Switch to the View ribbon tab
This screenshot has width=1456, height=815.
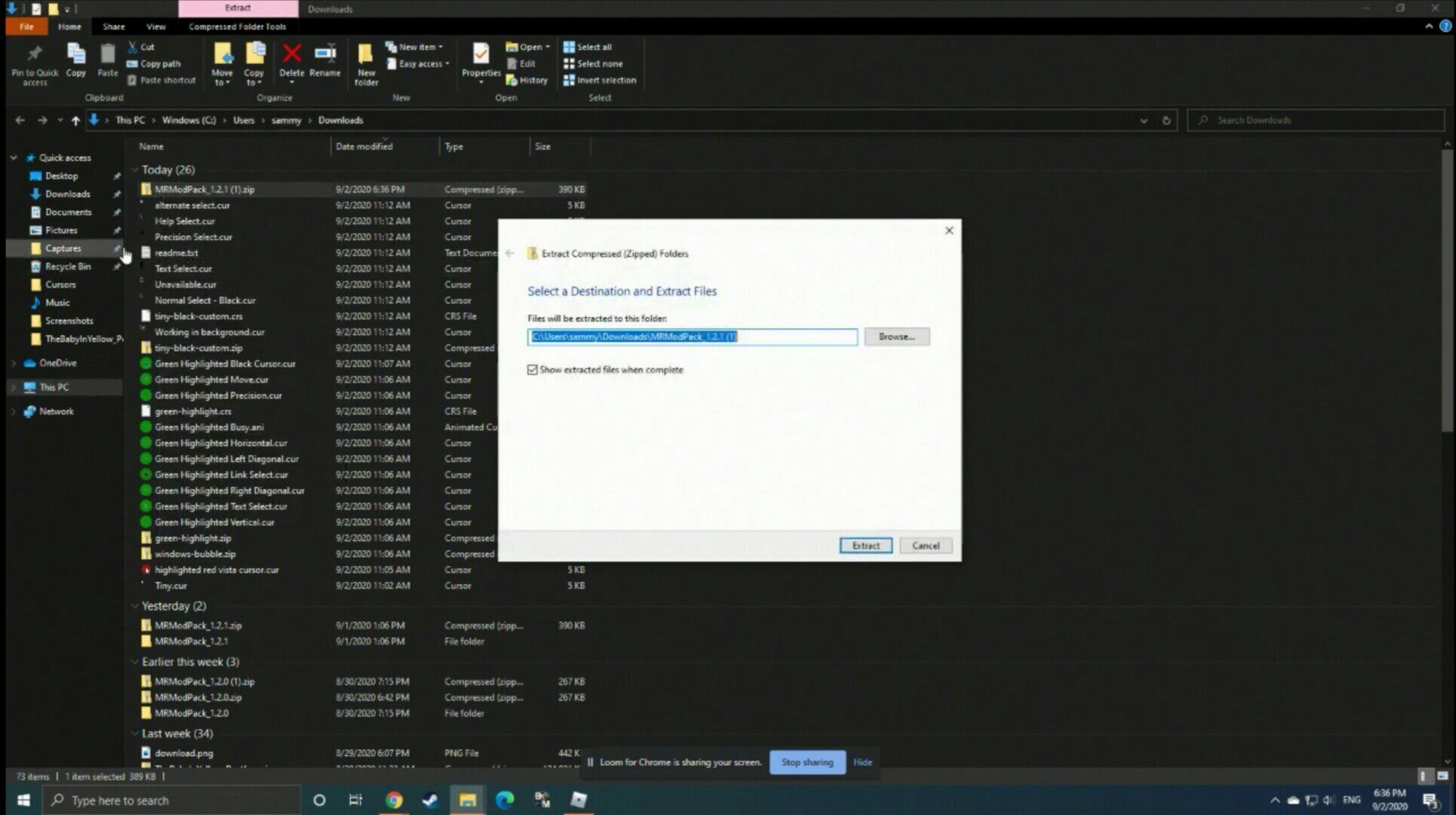155,26
